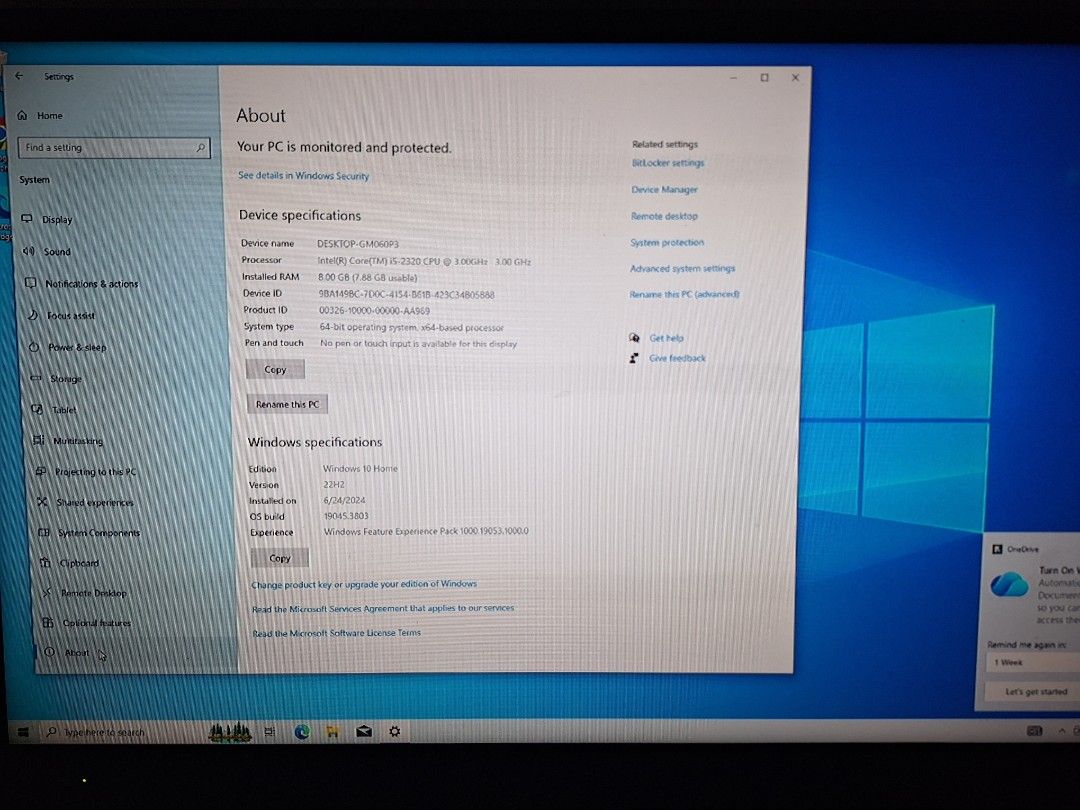Select the Multitasking icon in sidebar
Viewport: 1080px width, 810px height.
click(39, 440)
